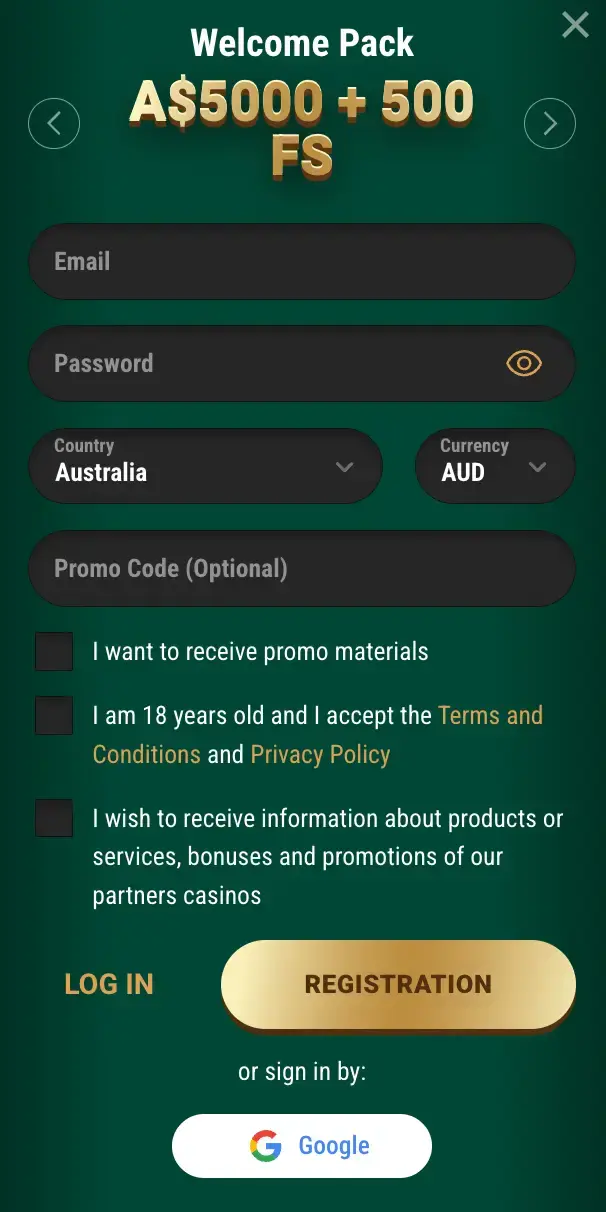Open the Terms and Conditions link
The height and width of the screenshot is (1212, 606).
[490, 716]
